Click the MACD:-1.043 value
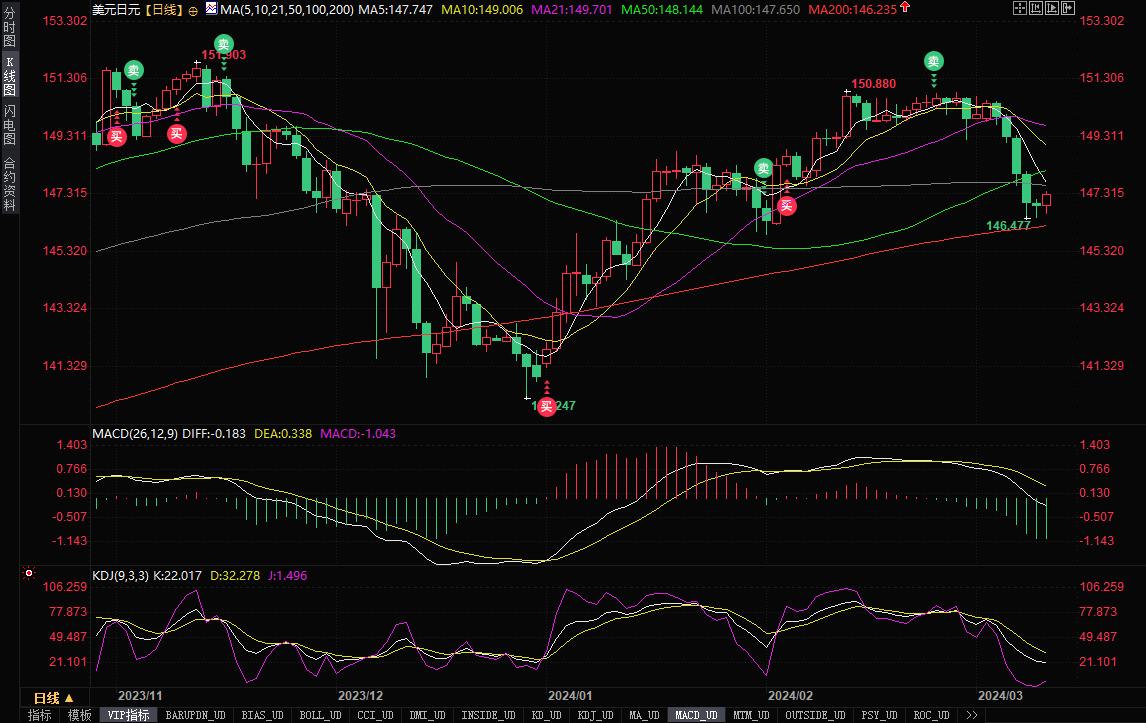The height and width of the screenshot is (723, 1146). click(358, 434)
